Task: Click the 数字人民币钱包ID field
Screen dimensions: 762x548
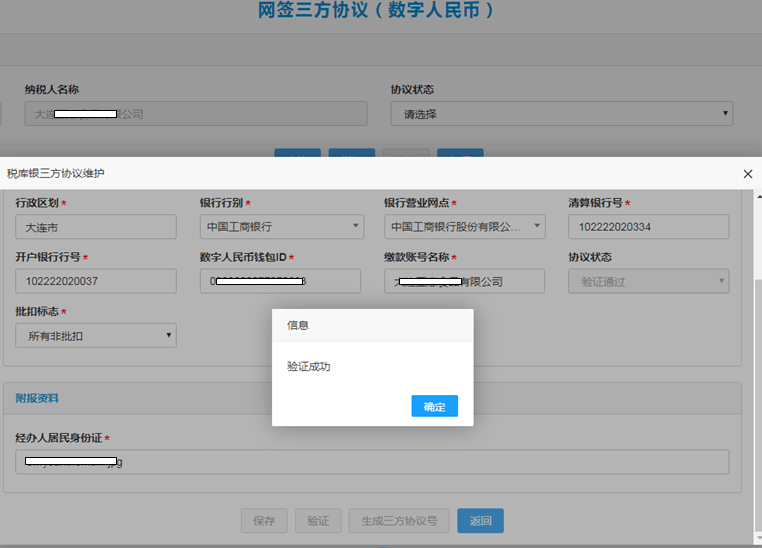Action: 280,281
